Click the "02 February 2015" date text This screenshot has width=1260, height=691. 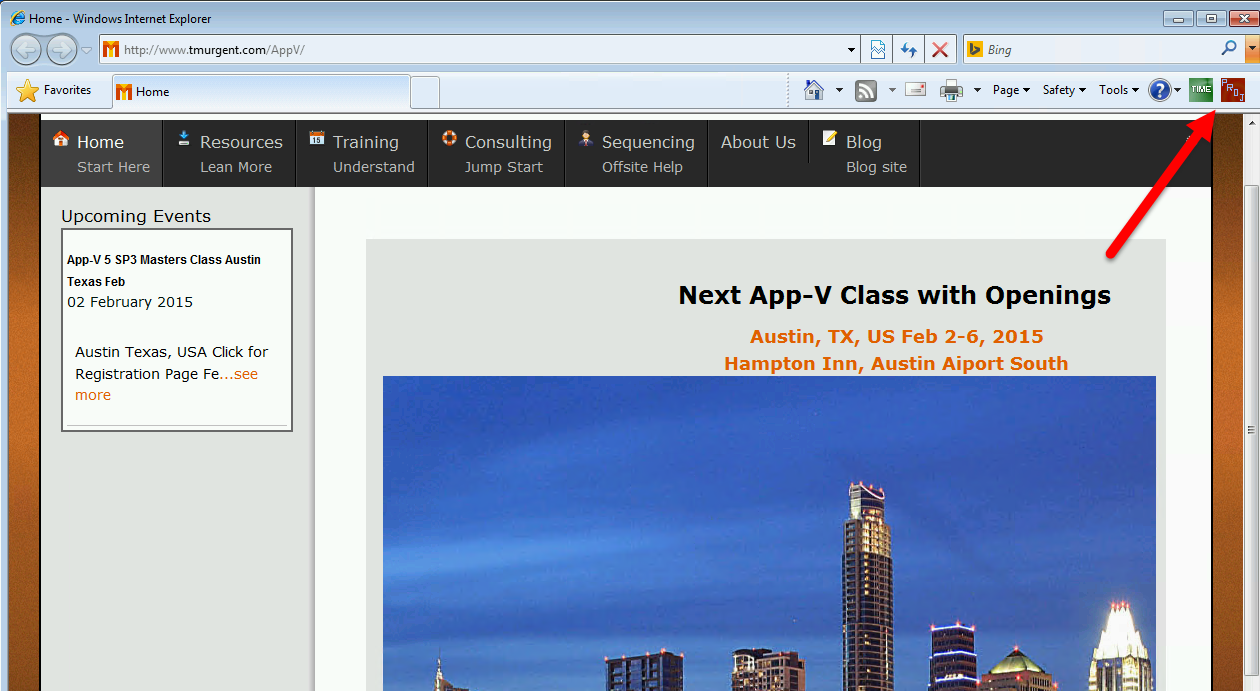(x=130, y=302)
